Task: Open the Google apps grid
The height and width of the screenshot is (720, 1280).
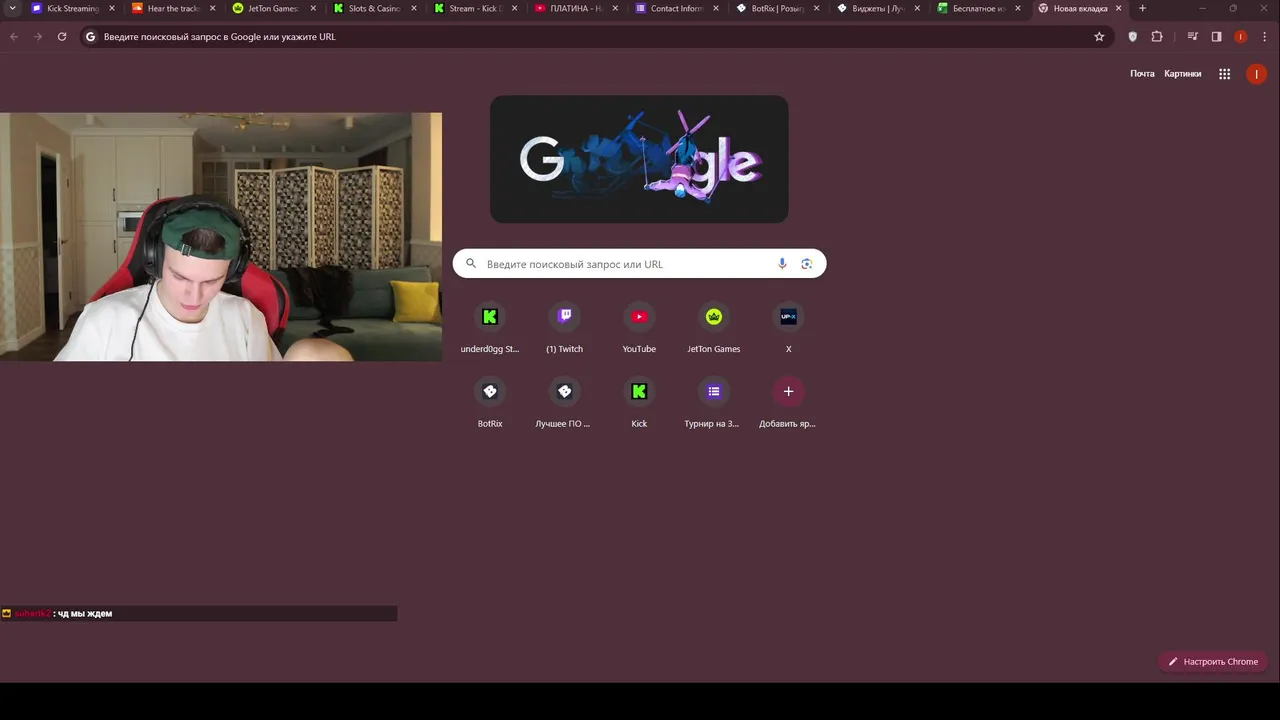Action: click(1224, 74)
